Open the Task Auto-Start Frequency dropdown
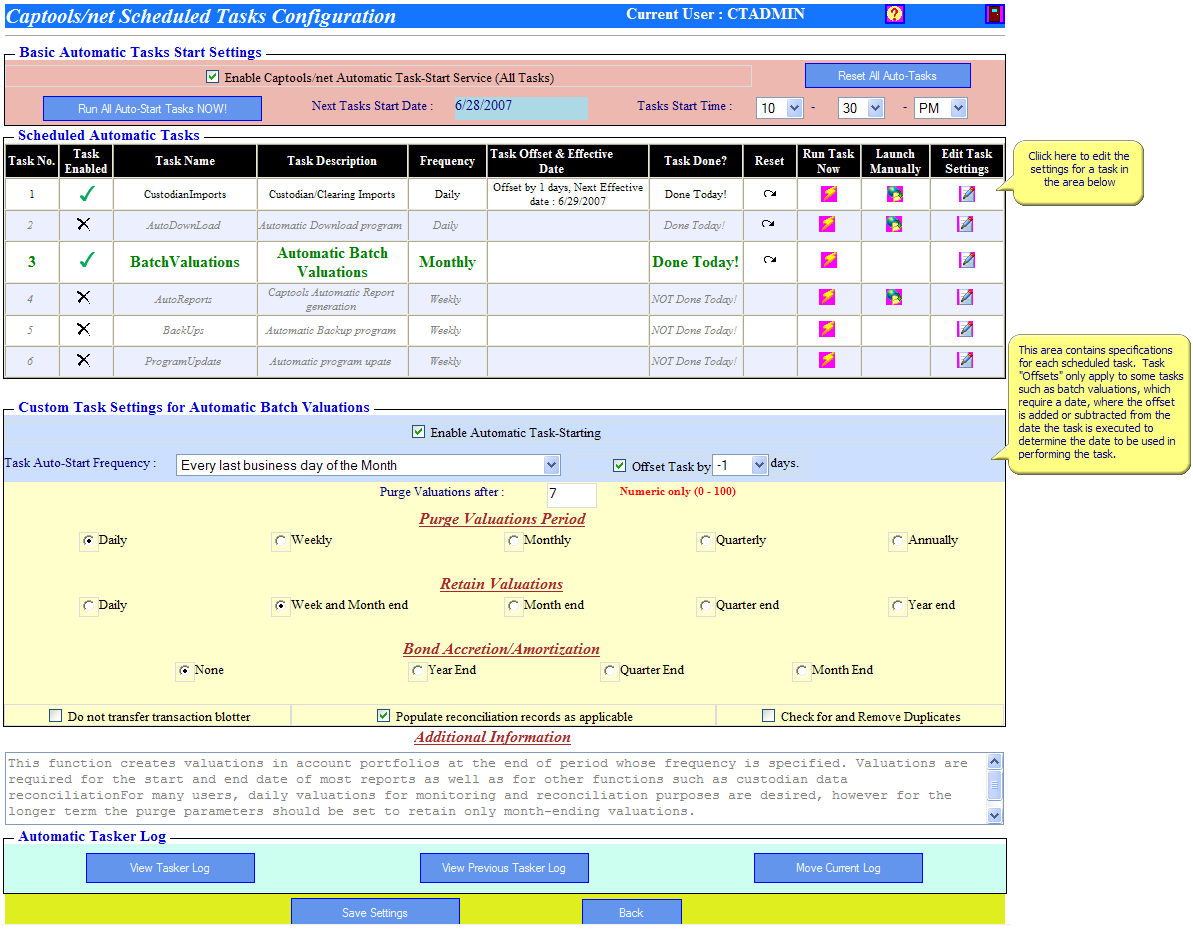Screen dimensions: 1193x931 (550, 464)
